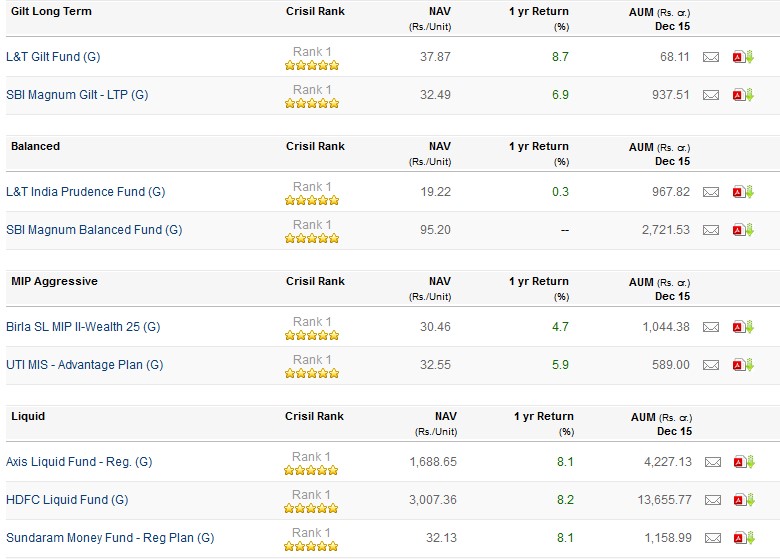Click AUM value 1,158.99
The width and height of the screenshot is (780, 559).
[668, 538]
